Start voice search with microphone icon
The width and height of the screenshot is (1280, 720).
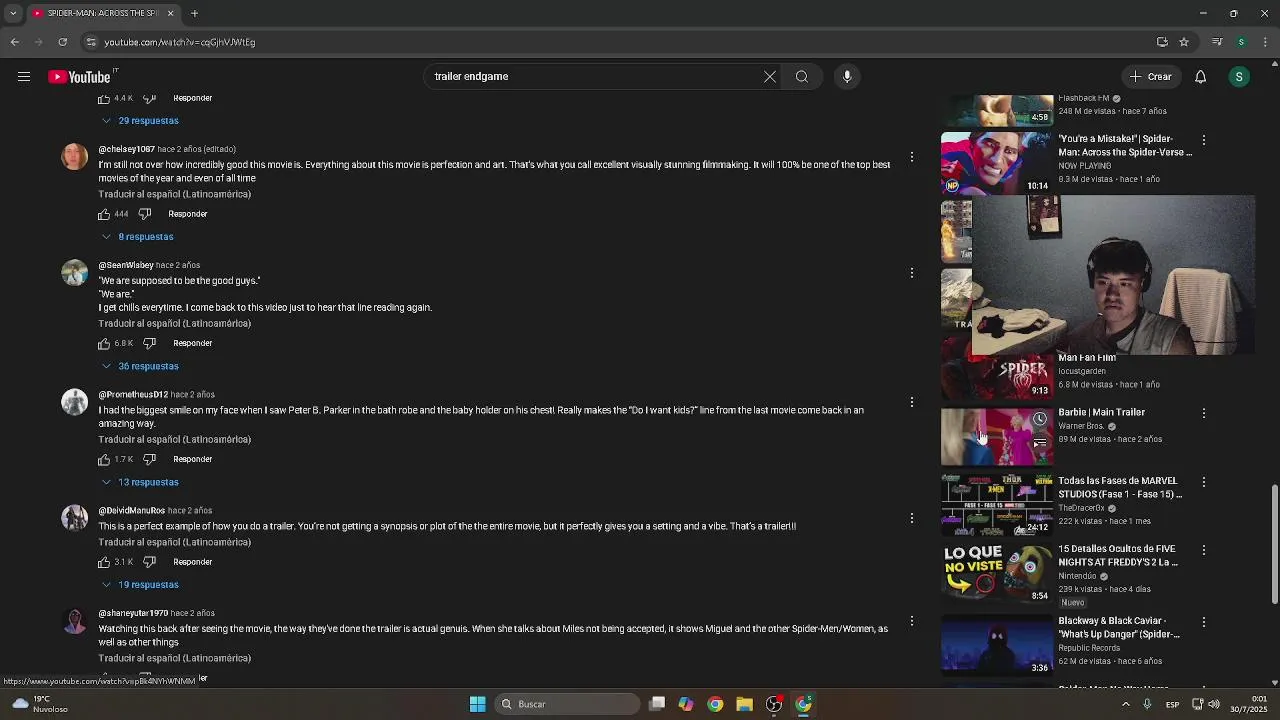[x=847, y=77]
